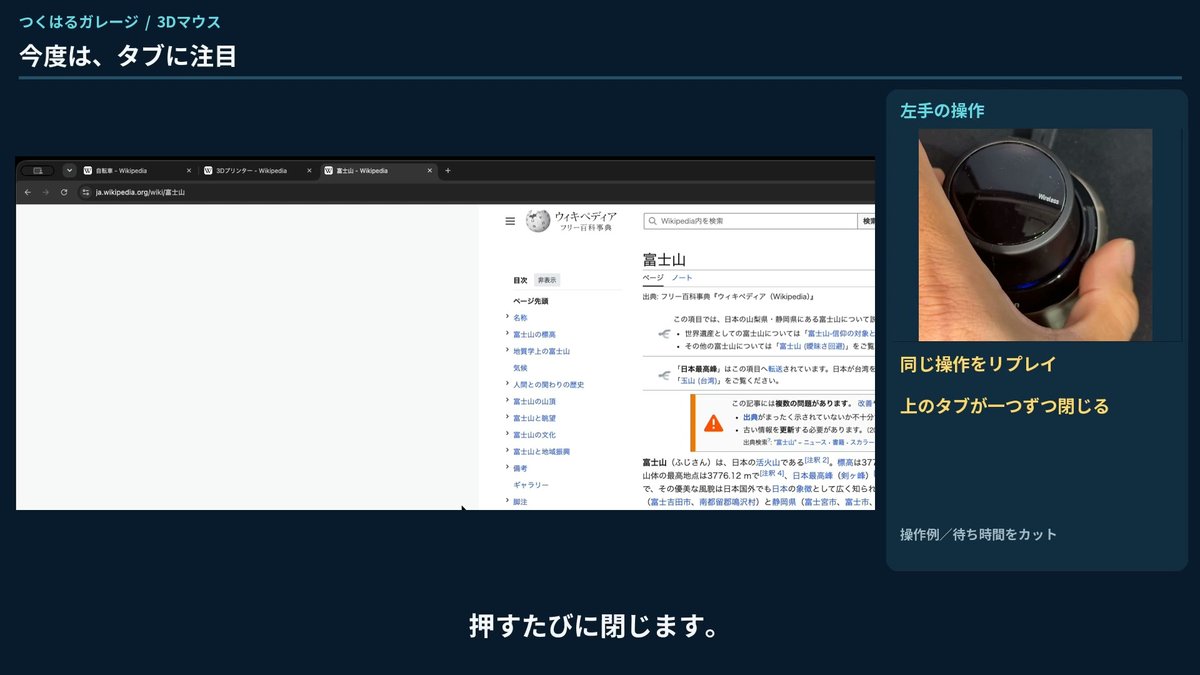1200x675 pixels.
Task: Click the 左手の操作 panel heading
Action: coord(942,110)
